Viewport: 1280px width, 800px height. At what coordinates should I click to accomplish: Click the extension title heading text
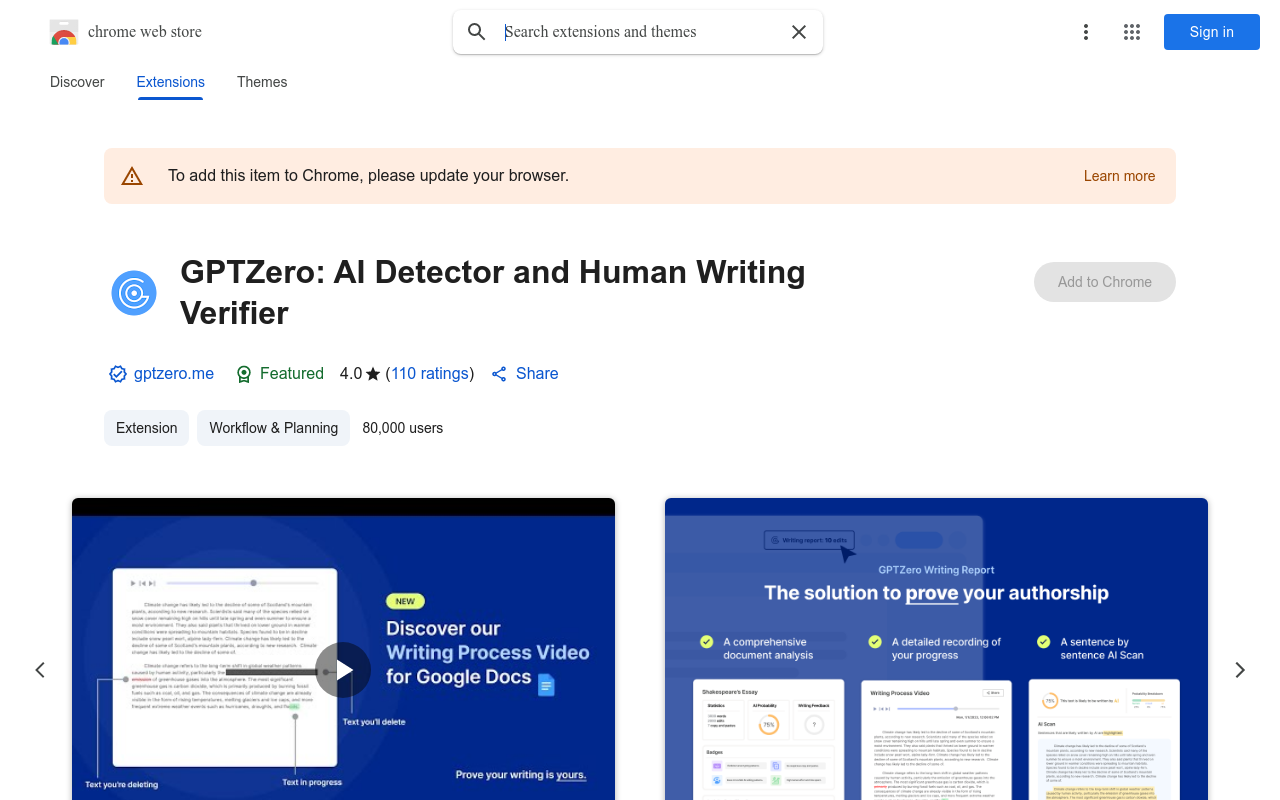point(493,292)
